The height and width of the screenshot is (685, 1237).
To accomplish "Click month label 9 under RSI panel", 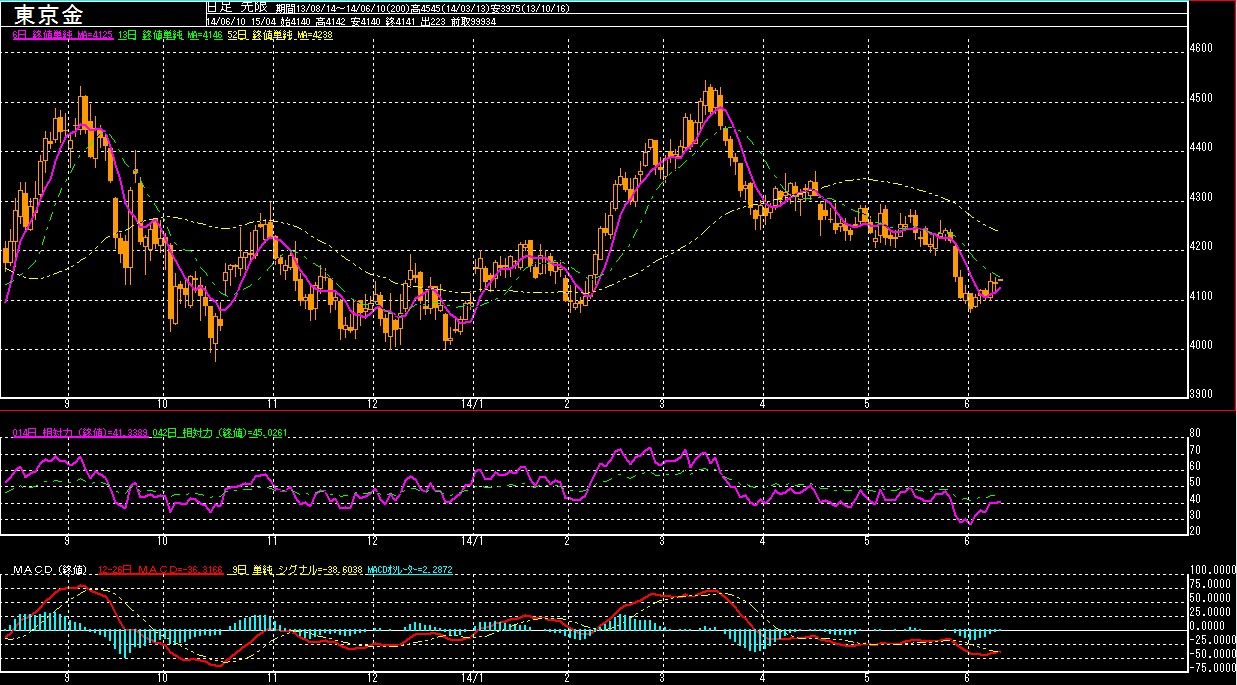I will [66, 541].
